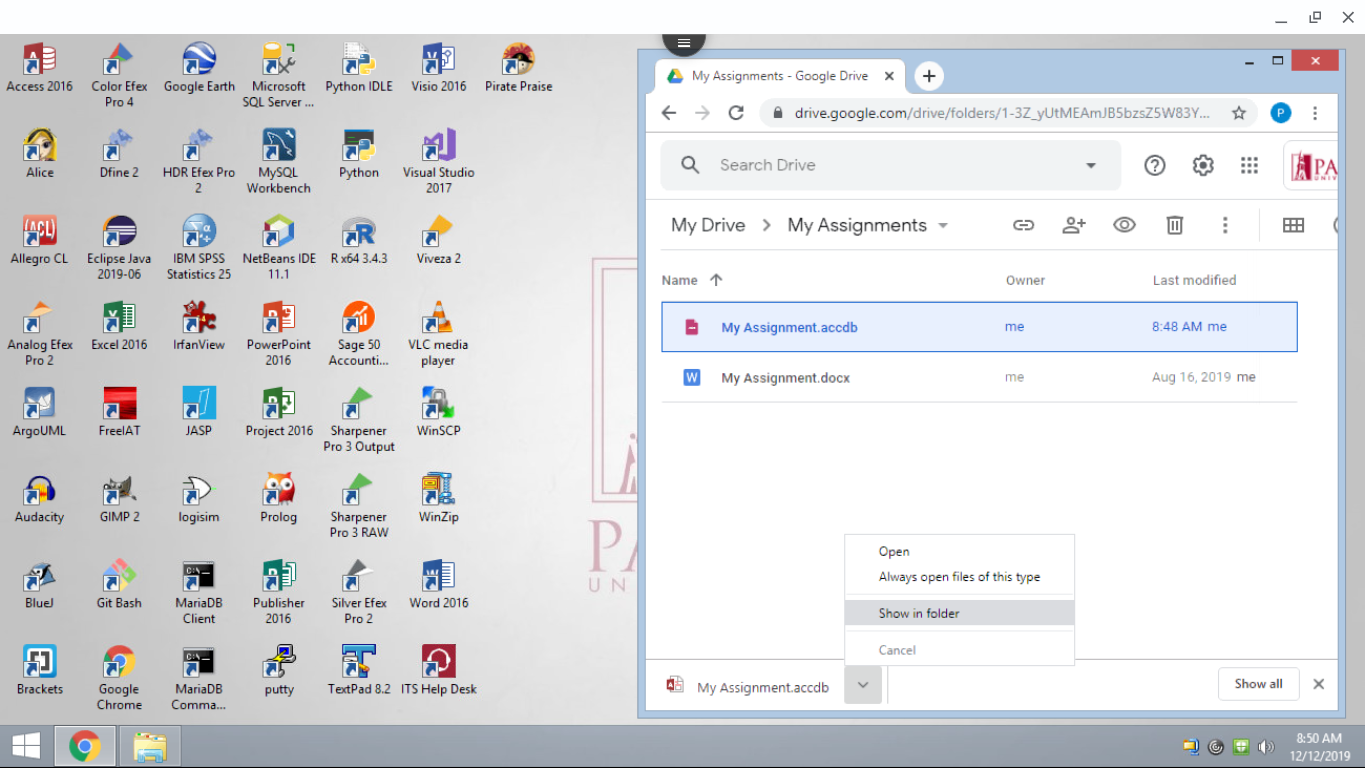Open the Drive help question mark
Image resolution: width=1365 pixels, height=768 pixels.
click(1154, 165)
